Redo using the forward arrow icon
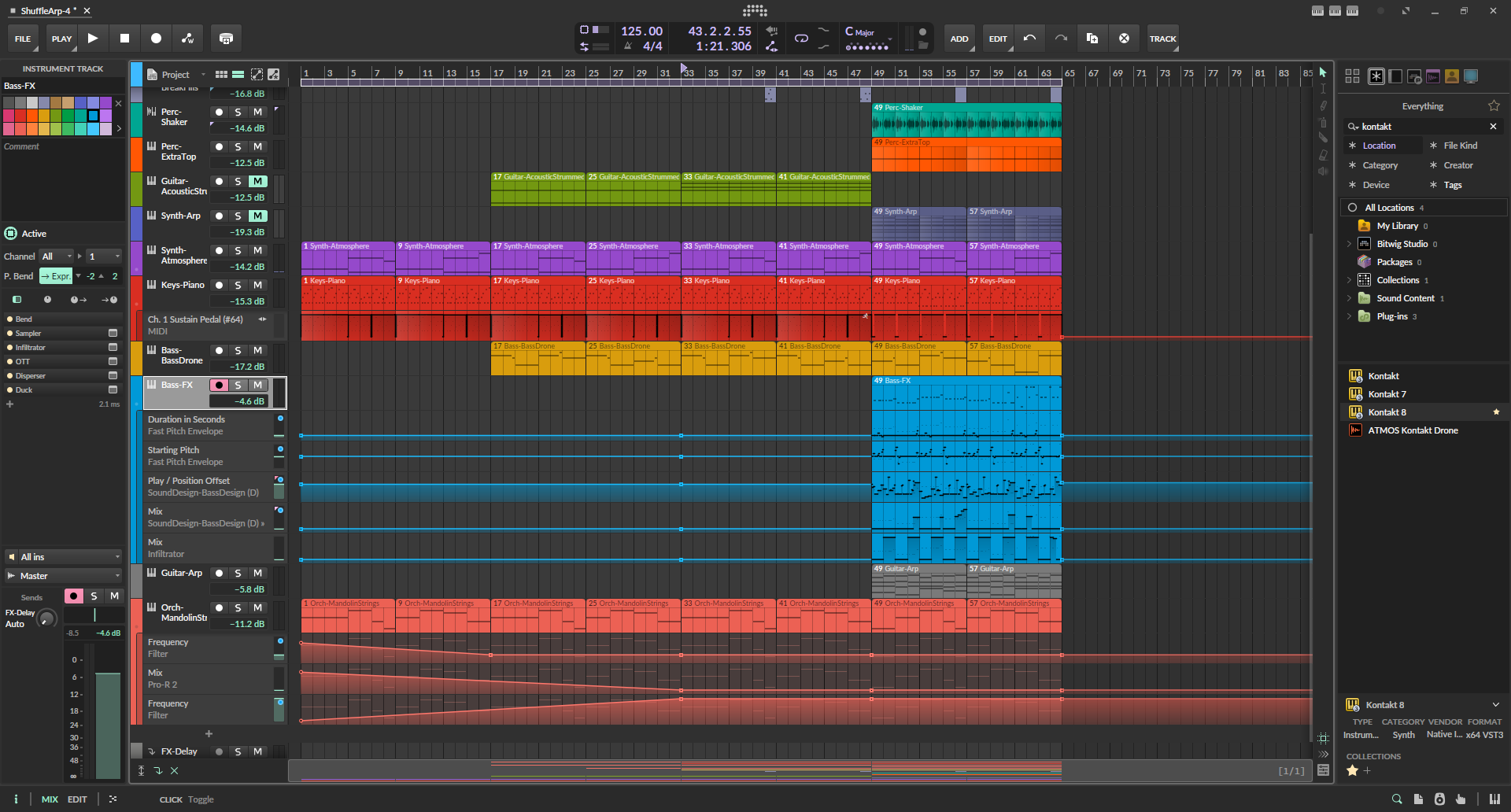 (x=1061, y=38)
